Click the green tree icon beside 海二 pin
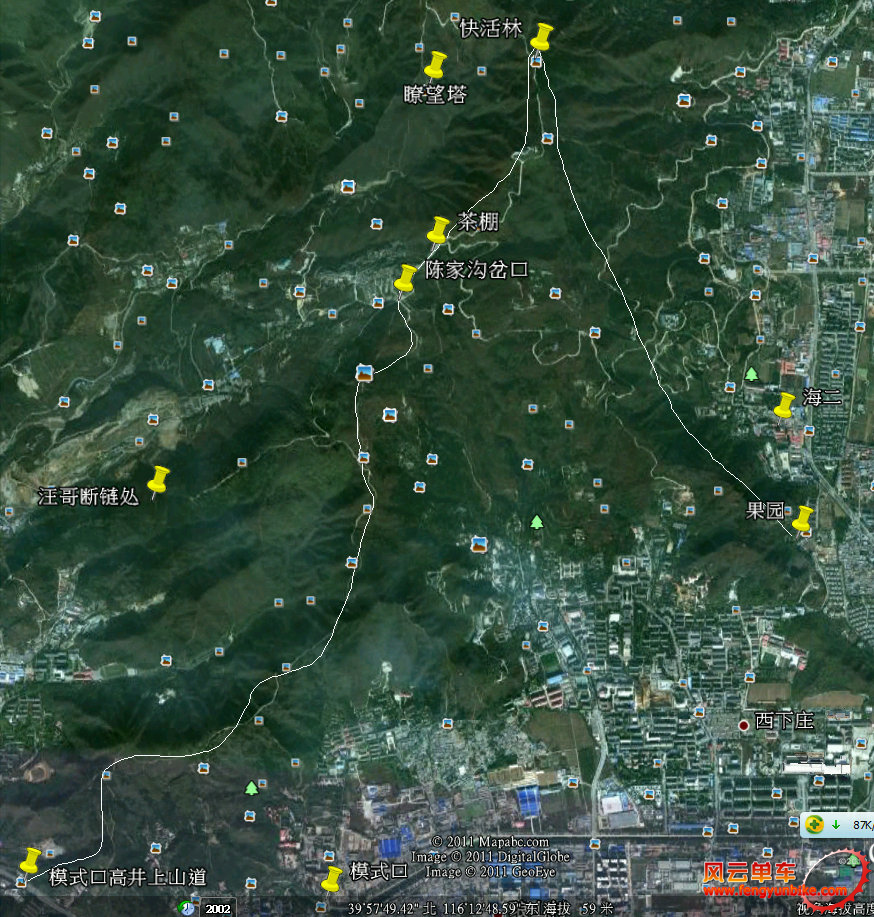 [751, 374]
